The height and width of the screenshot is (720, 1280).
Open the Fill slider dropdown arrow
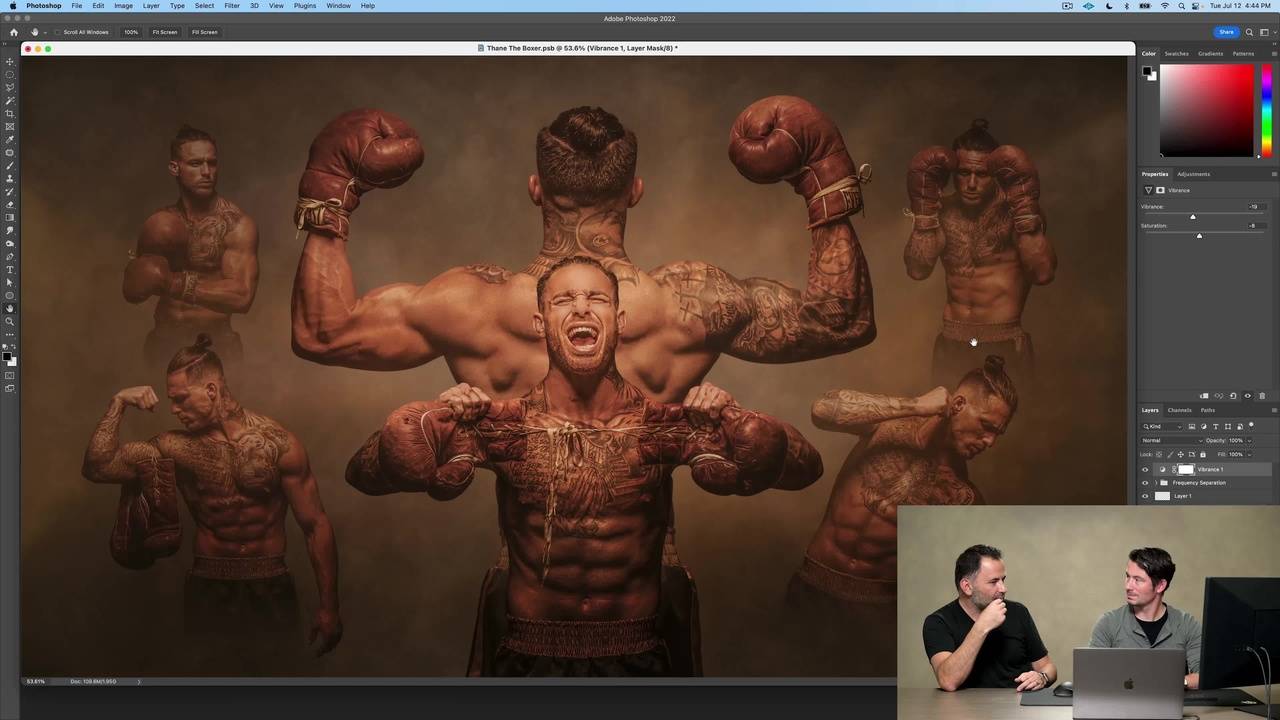[x=1249, y=455]
